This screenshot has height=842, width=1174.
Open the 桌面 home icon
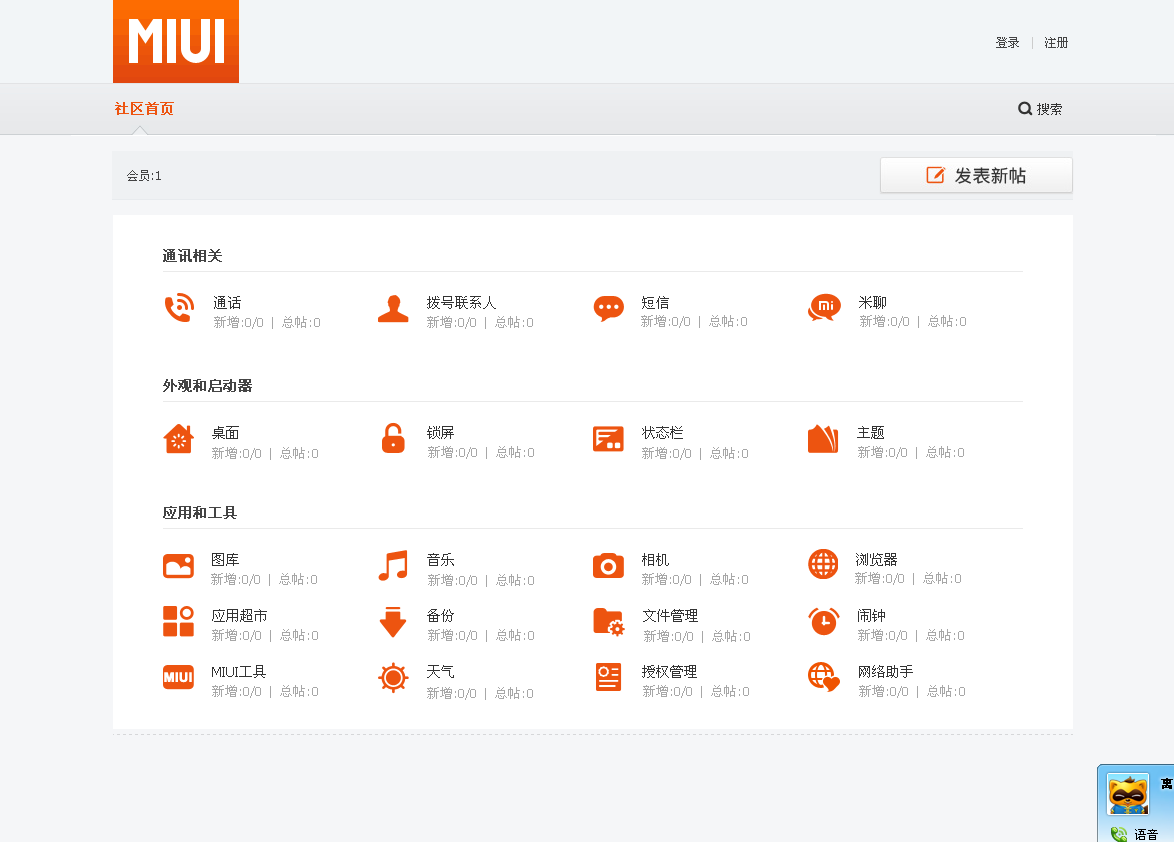coord(179,439)
